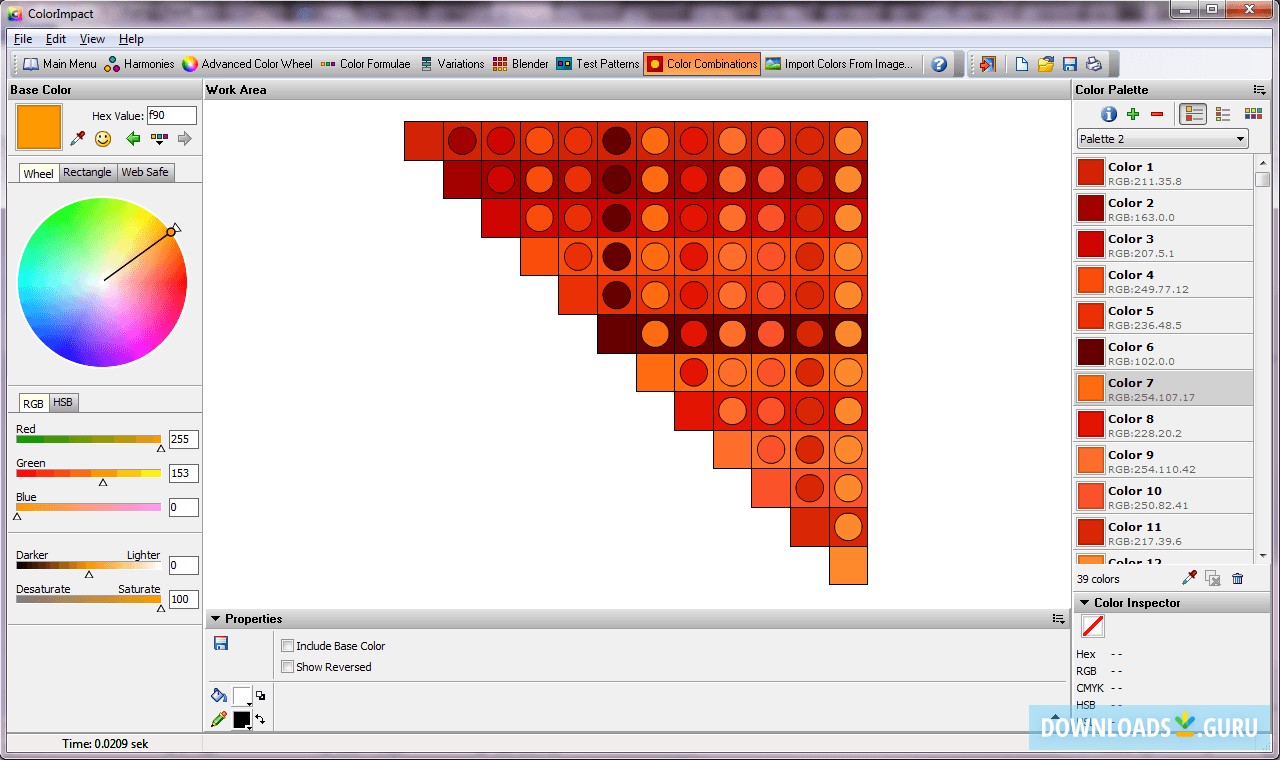Open the Edit menu

pos(56,39)
